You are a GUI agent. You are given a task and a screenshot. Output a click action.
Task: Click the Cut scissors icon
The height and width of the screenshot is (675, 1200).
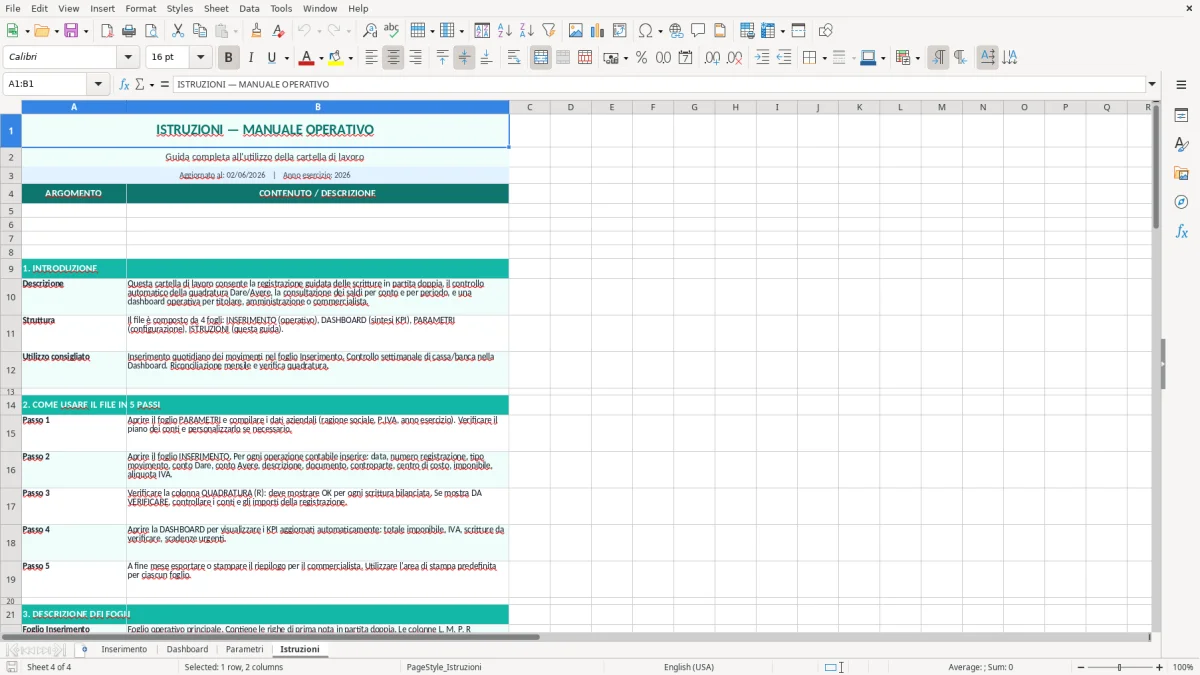(178, 31)
